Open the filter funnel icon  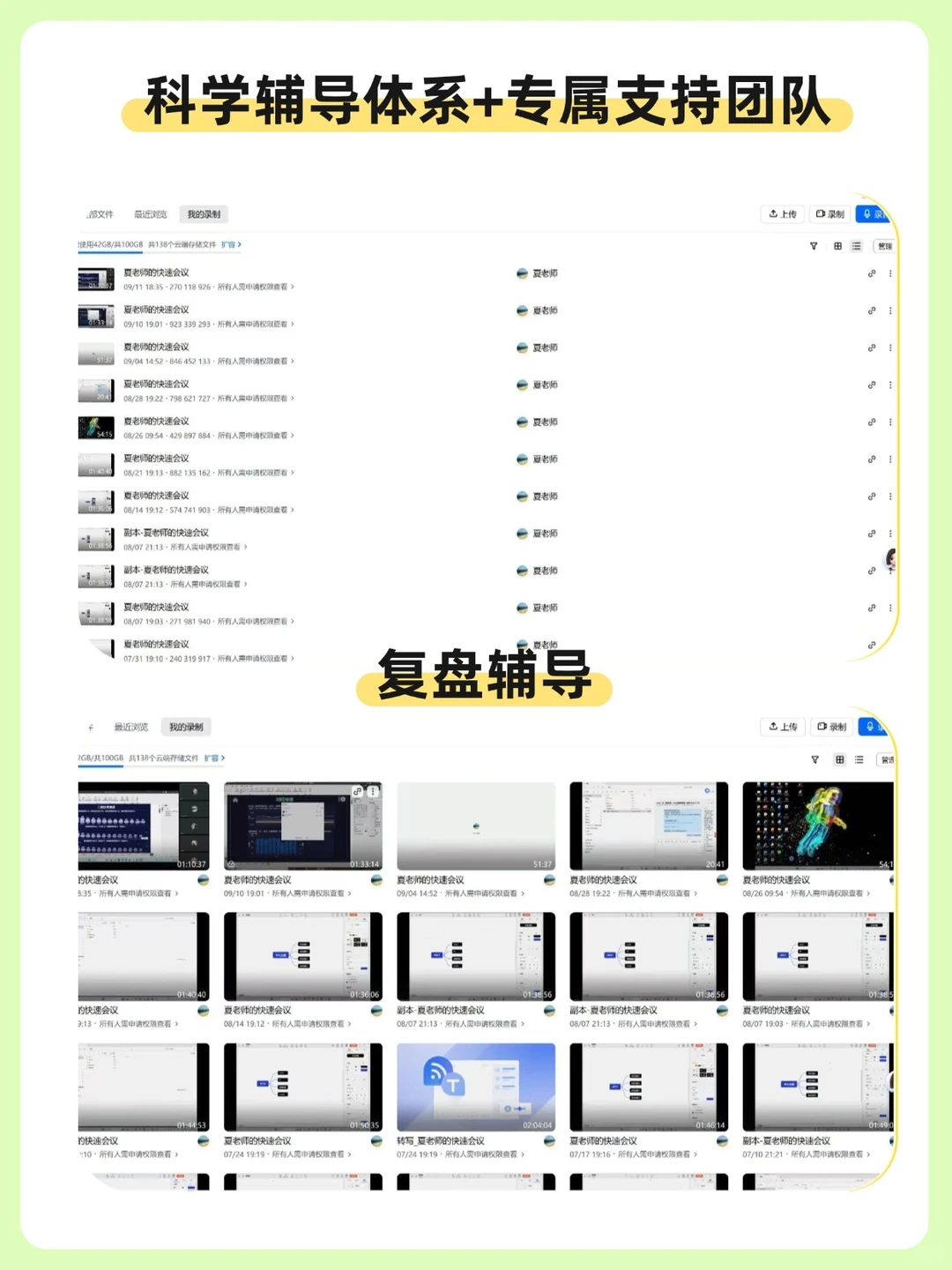click(814, 247)
